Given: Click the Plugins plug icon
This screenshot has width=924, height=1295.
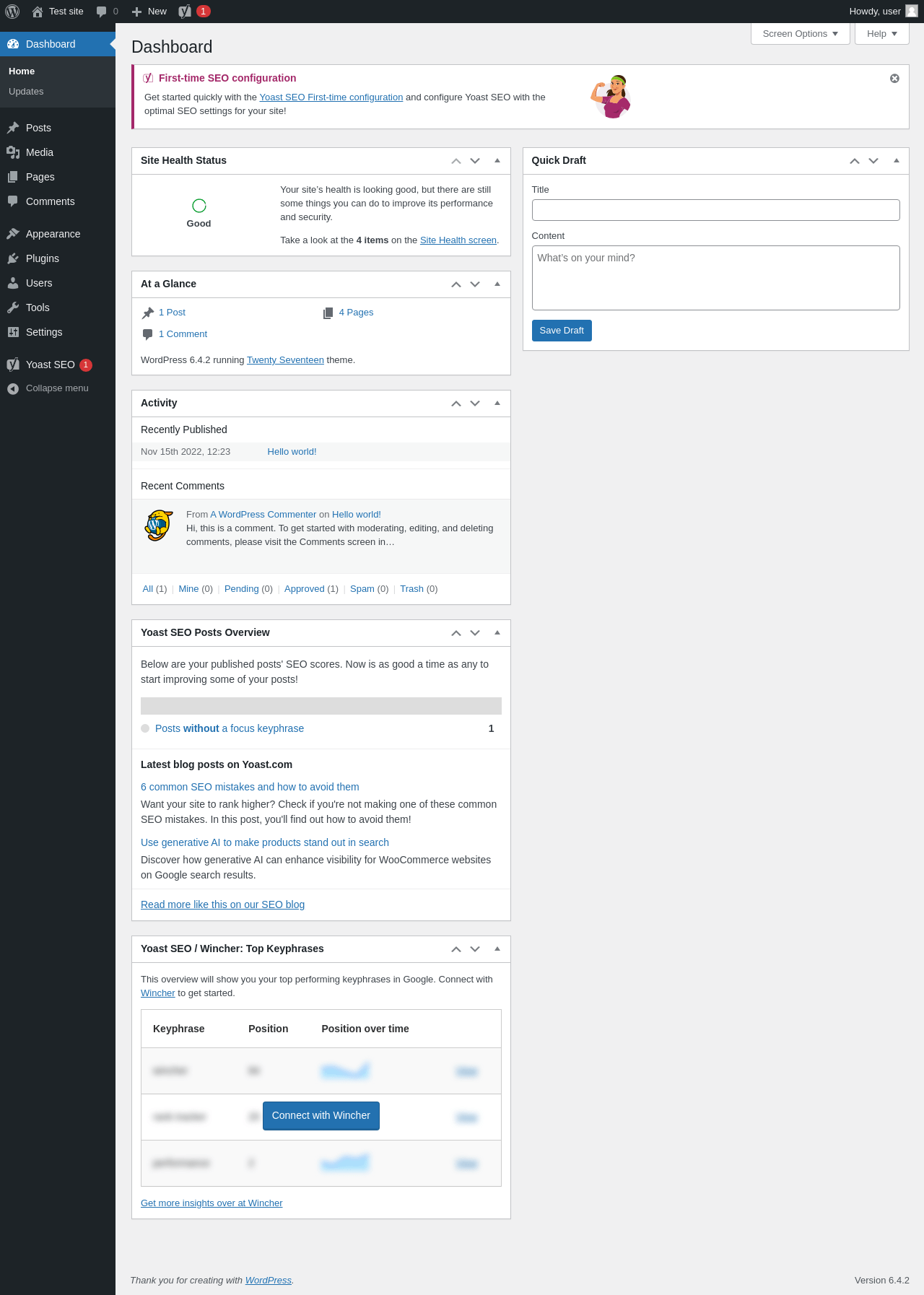Looking at the screenshot, I should pyautogui.click(x=13, y=258).
